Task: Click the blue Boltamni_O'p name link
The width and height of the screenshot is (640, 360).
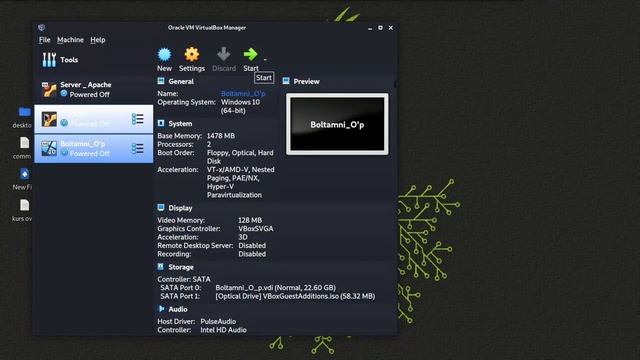Action: [243, 93]
